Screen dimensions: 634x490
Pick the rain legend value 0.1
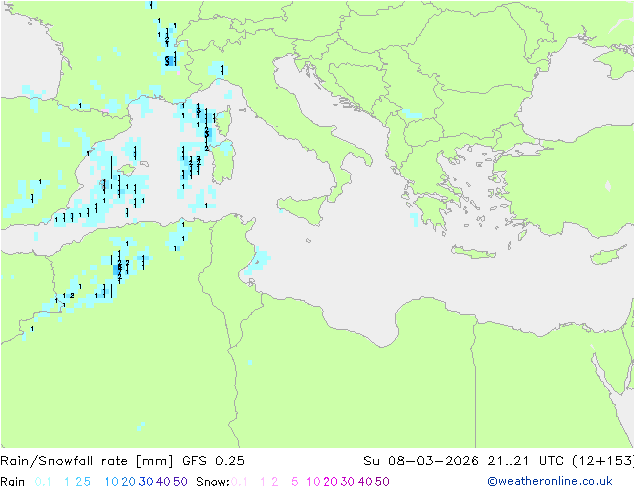tap(43, 482)
